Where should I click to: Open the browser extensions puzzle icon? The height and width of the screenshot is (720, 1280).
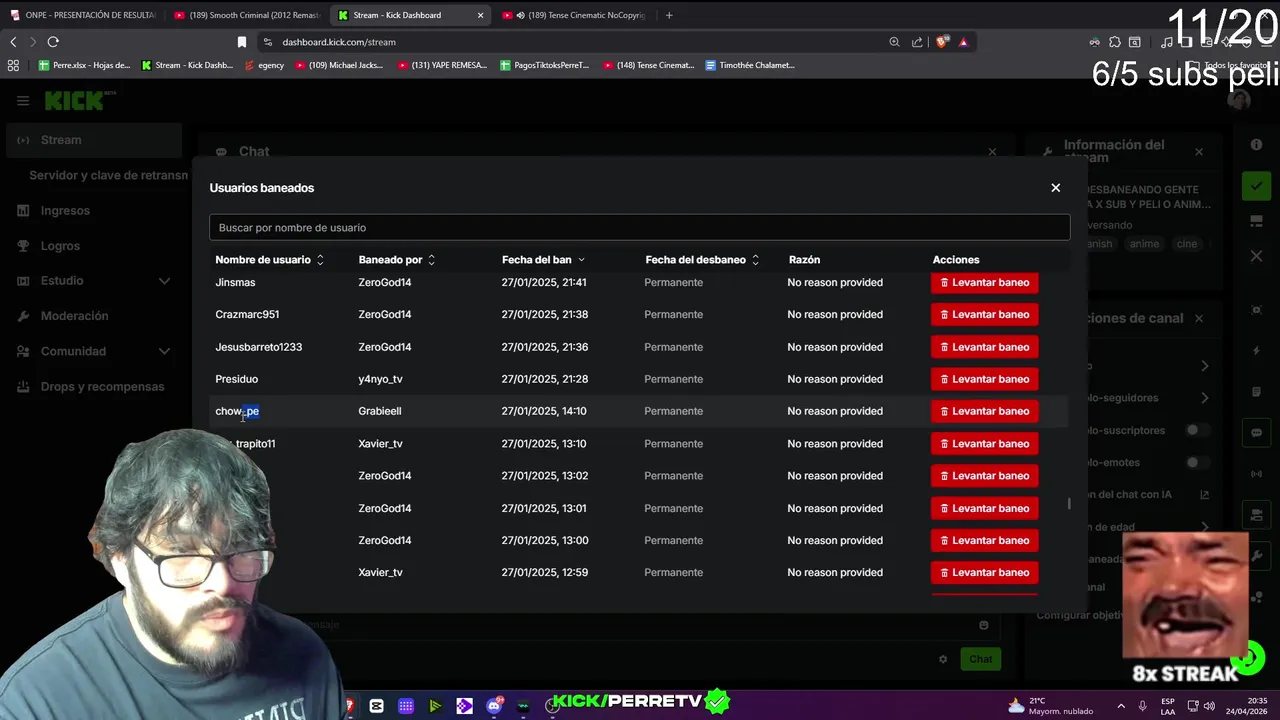(1114, 42)
